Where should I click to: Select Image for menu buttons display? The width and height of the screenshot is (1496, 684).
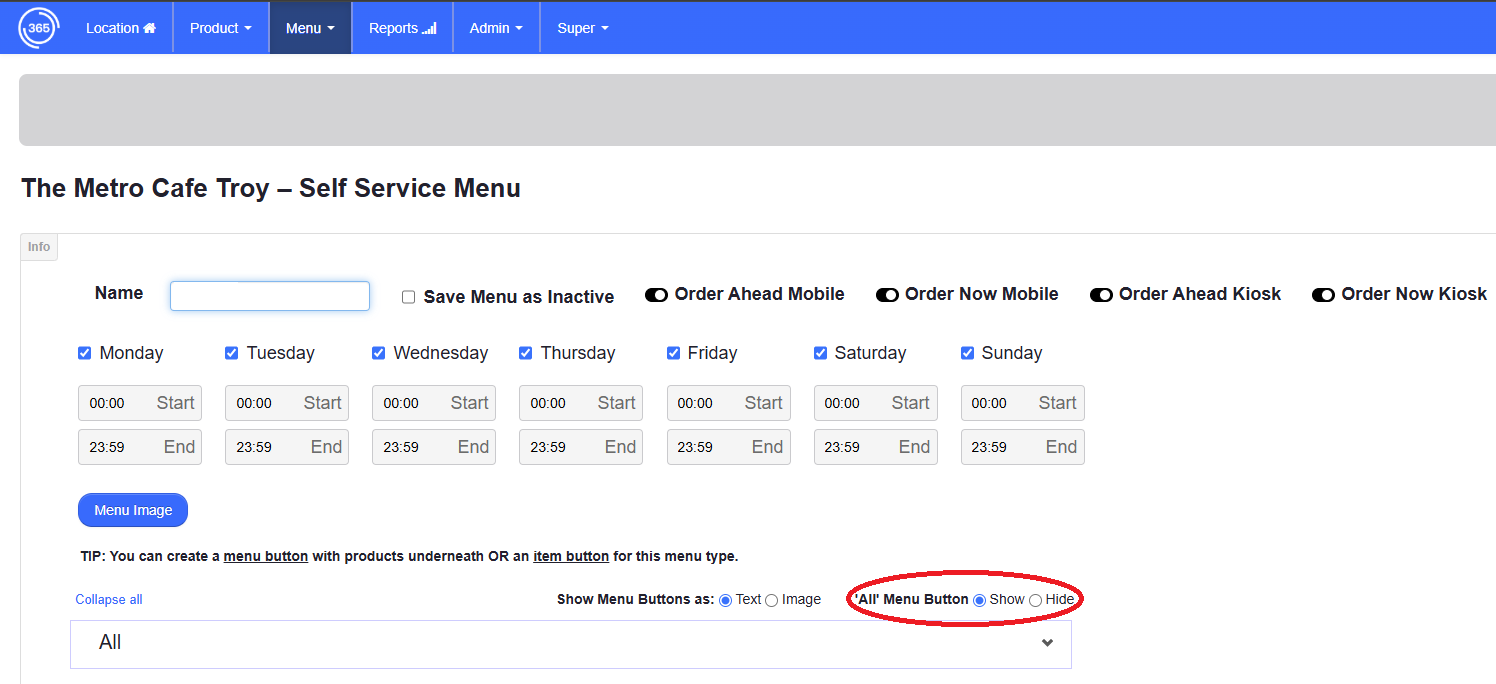(x=772, y=600)
